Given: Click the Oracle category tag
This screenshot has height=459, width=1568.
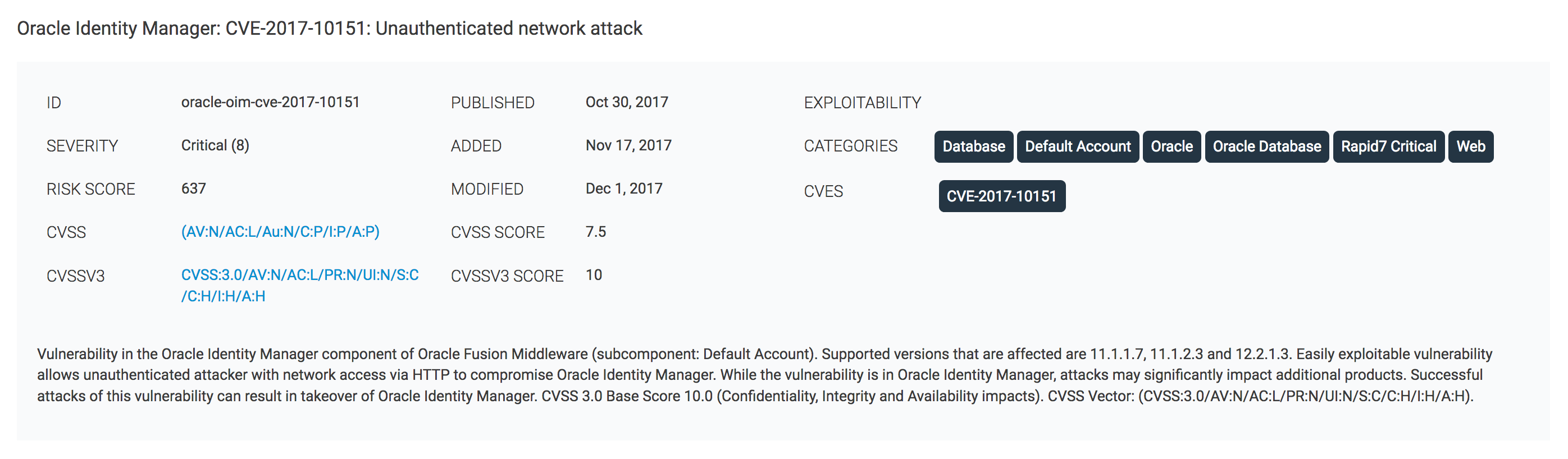Looking at the screenshot, I should point(1171,146).
